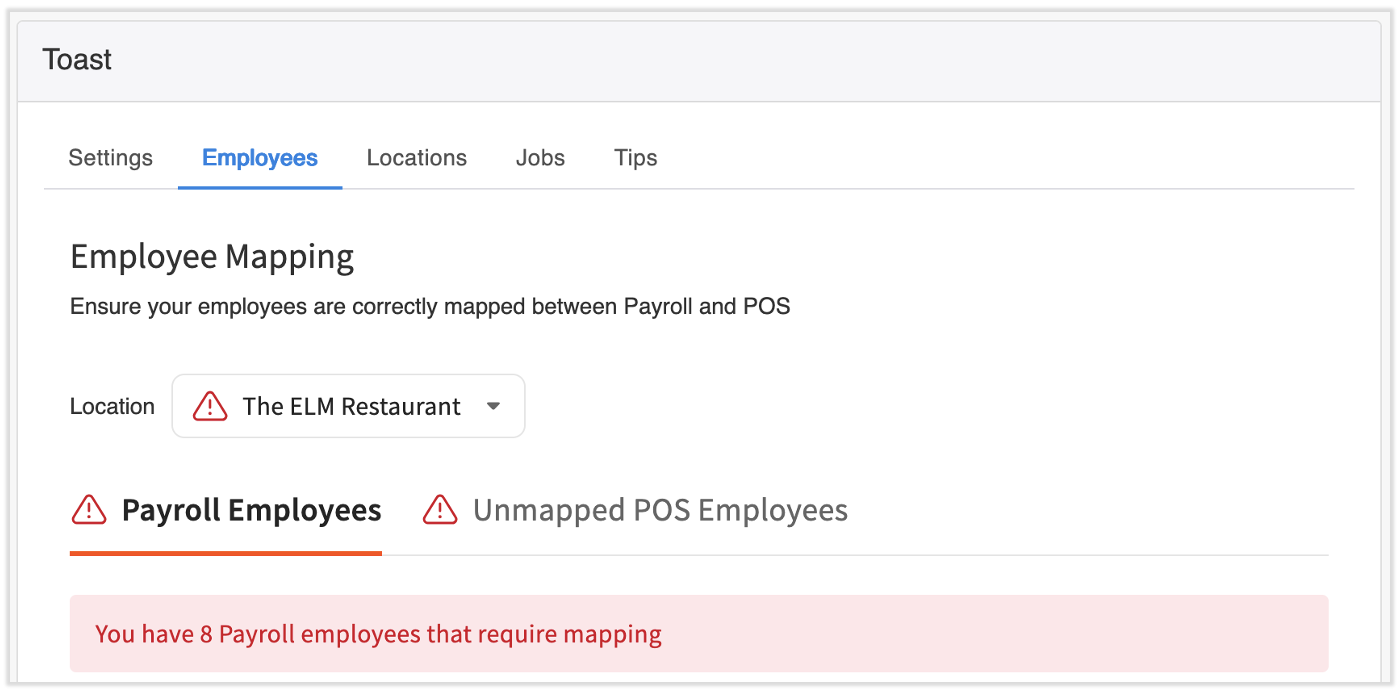Go to the Jobs tab
The image size is (1400, 692).
(x=540, y=157)
